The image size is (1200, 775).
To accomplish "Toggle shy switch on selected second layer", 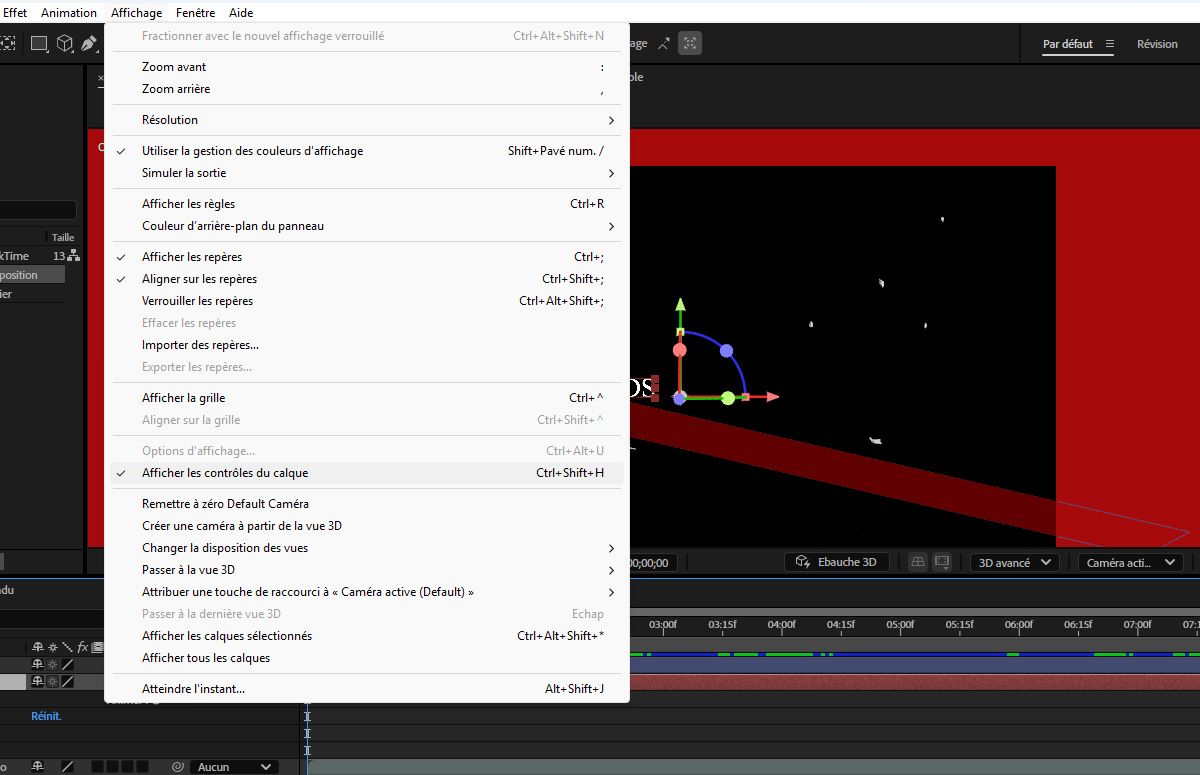I will (x=38, y=681).
